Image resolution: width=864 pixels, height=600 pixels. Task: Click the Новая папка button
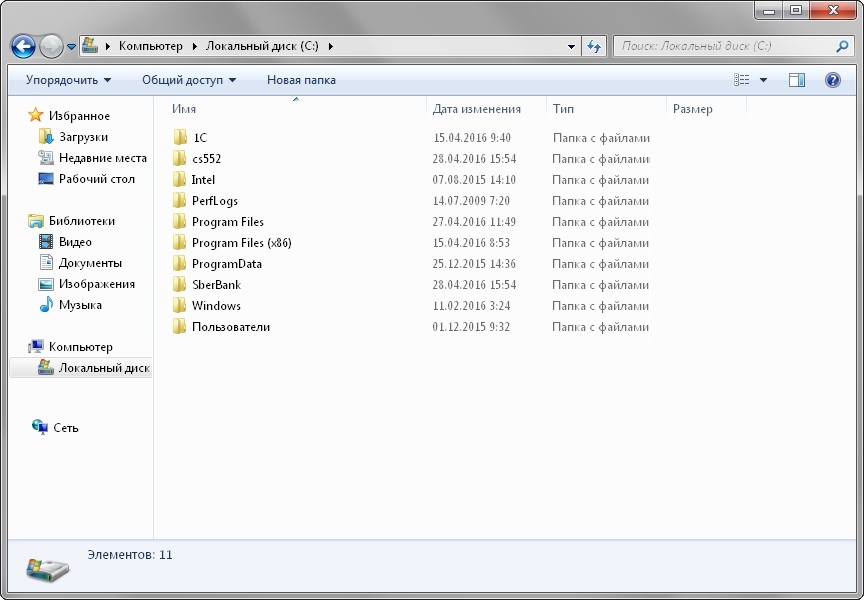click(x=301, y=80)
